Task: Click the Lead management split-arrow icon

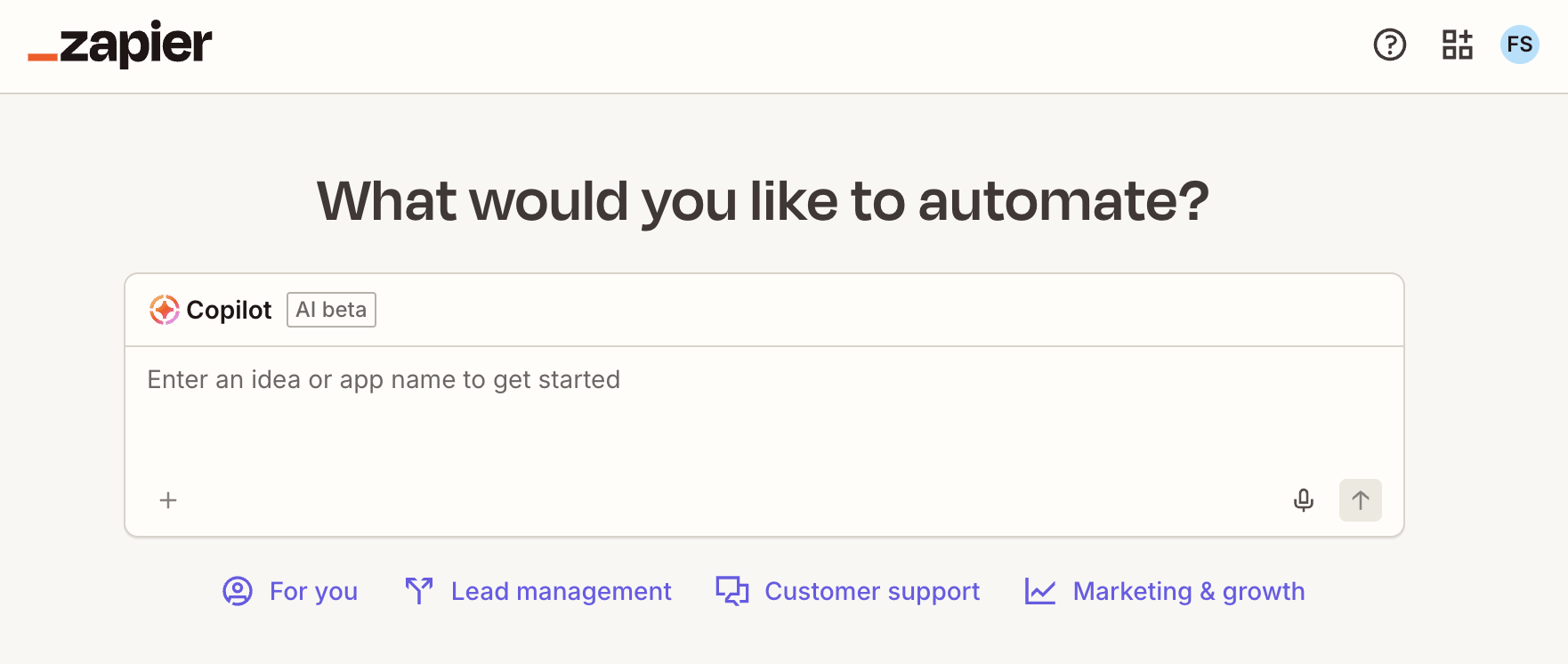Action: tap(419, 591)
